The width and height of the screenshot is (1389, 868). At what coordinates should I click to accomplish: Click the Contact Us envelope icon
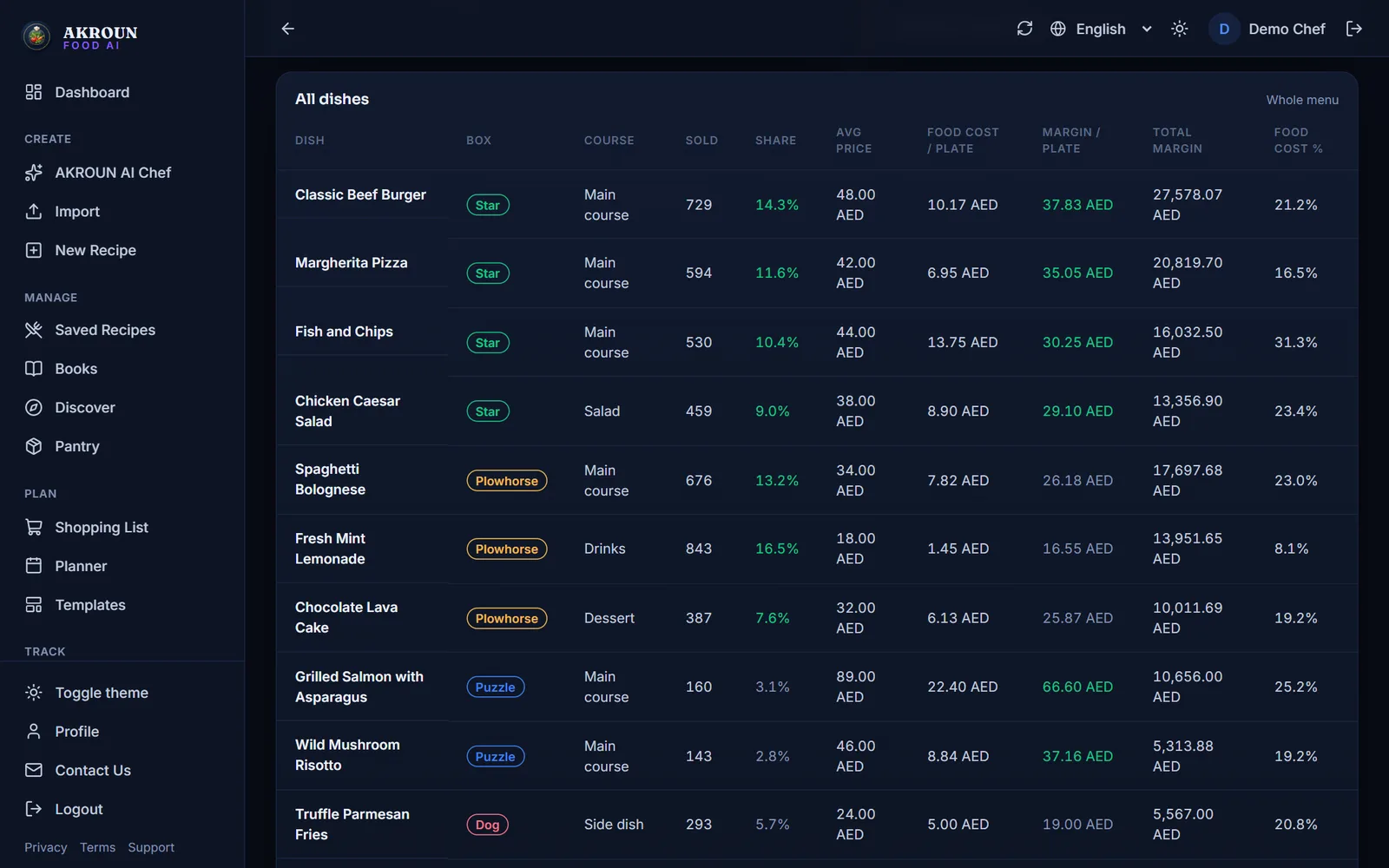coord(34,770)
